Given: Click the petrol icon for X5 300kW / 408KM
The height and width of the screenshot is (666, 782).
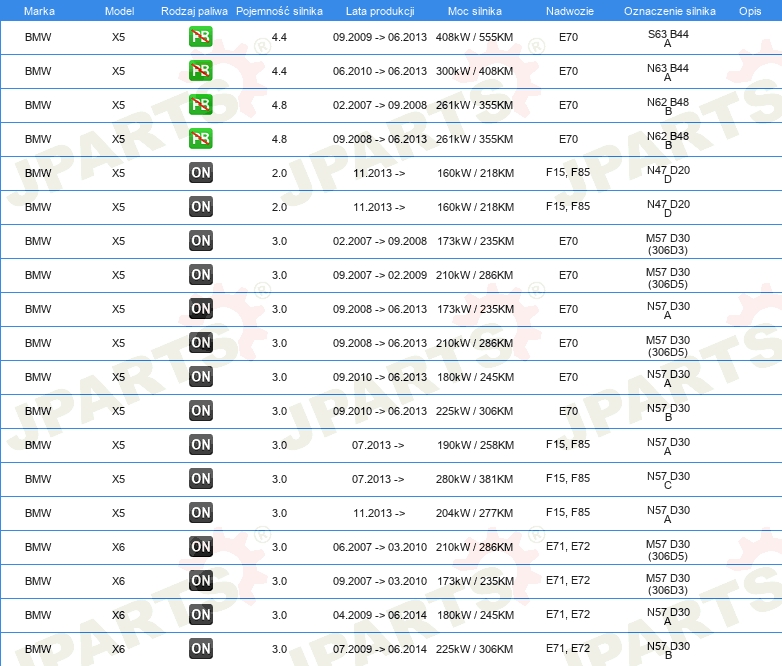Looking at the screenshot, I should 200,71.
